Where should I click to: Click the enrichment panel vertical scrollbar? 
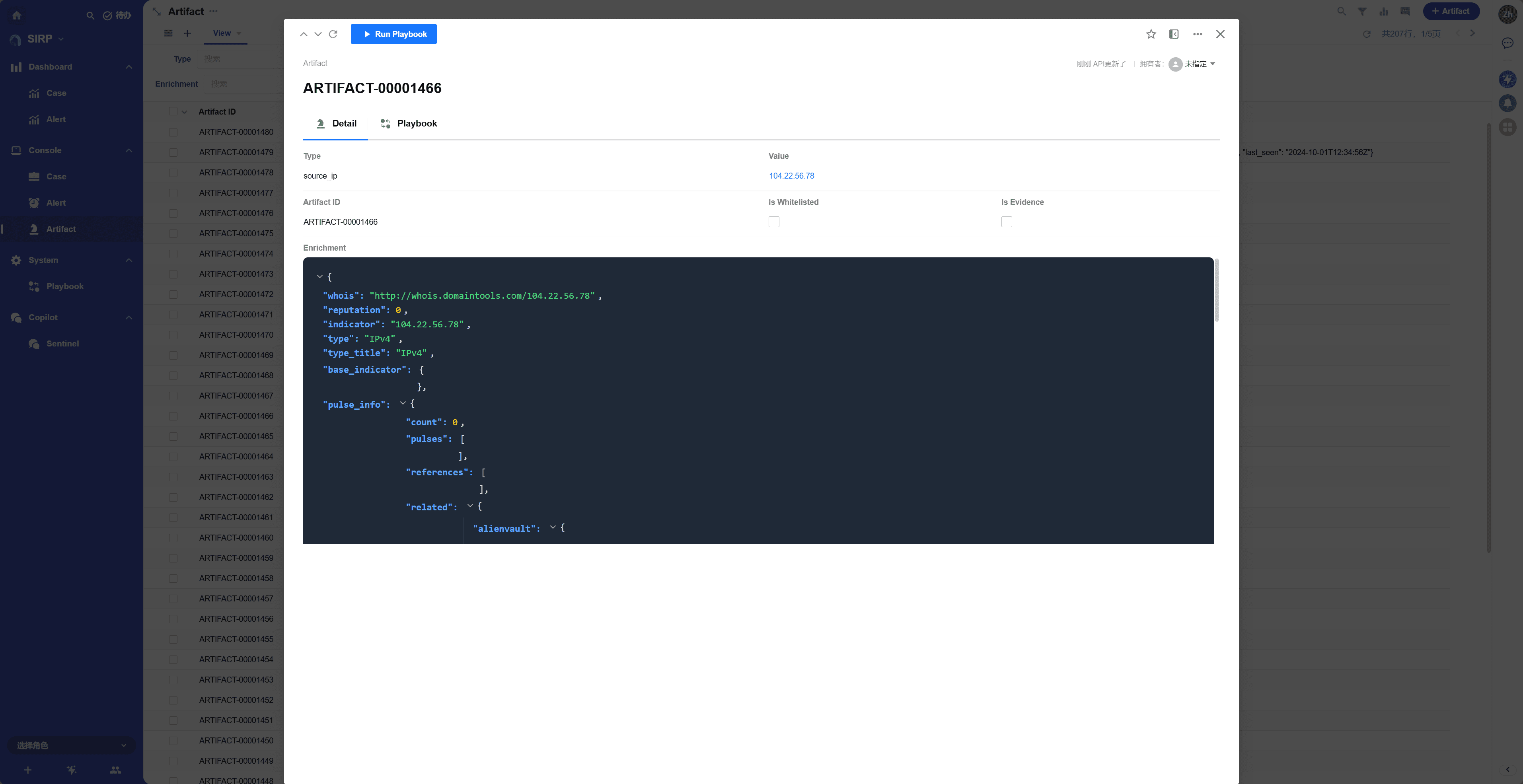pos(1216,290)
